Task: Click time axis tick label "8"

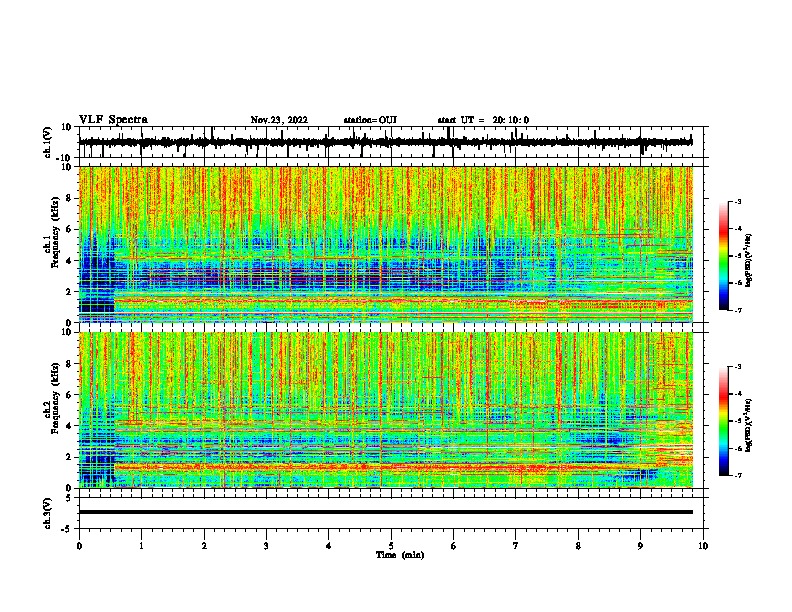Action: pos(578,546)
